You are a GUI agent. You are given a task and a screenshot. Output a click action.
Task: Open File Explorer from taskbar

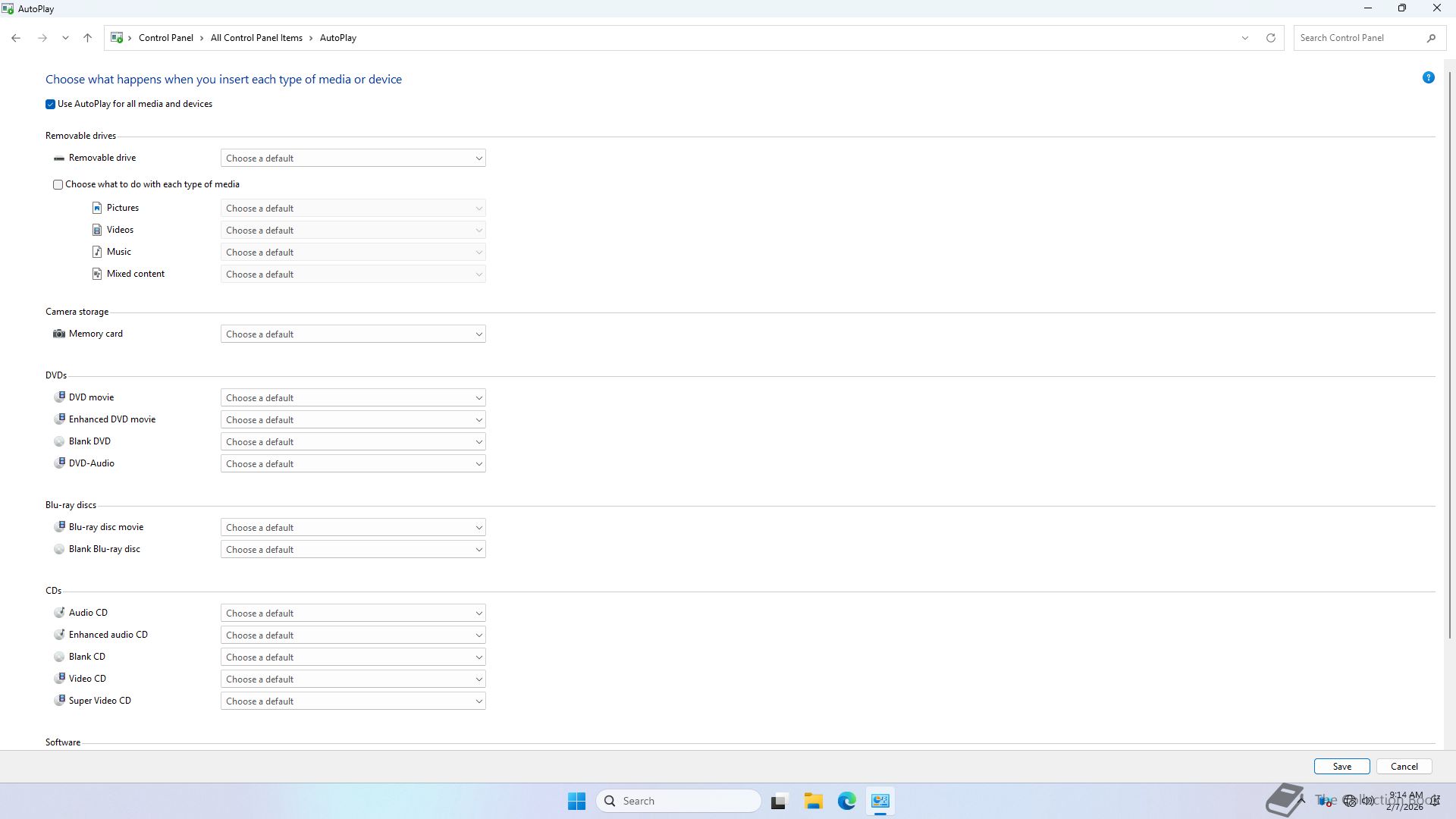(813, 801)
